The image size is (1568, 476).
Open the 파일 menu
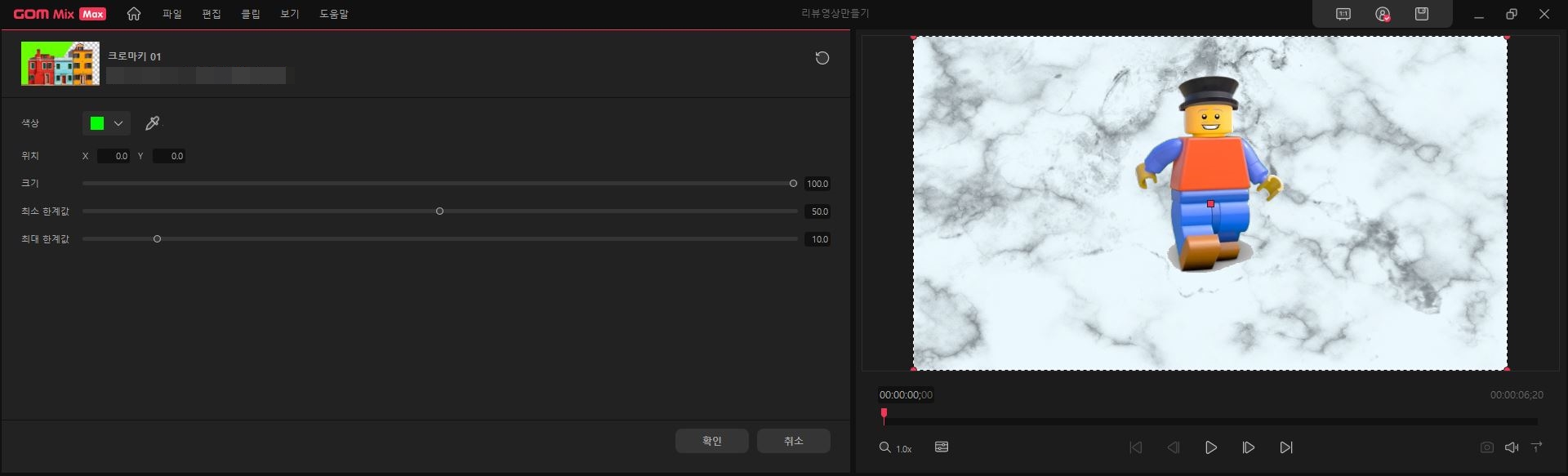pyautogui.click(x=171, y=14)
